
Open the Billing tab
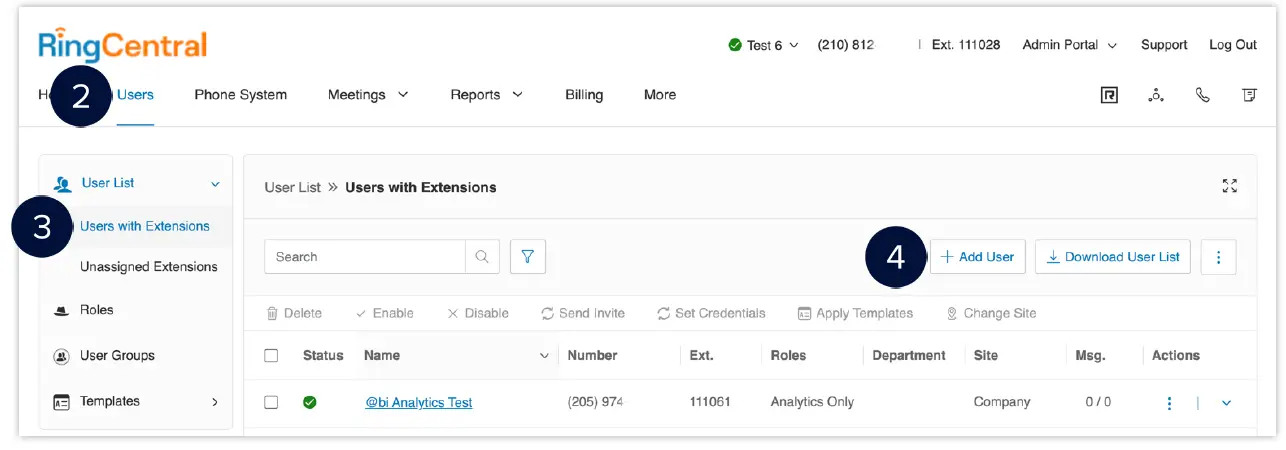point(584,95)
